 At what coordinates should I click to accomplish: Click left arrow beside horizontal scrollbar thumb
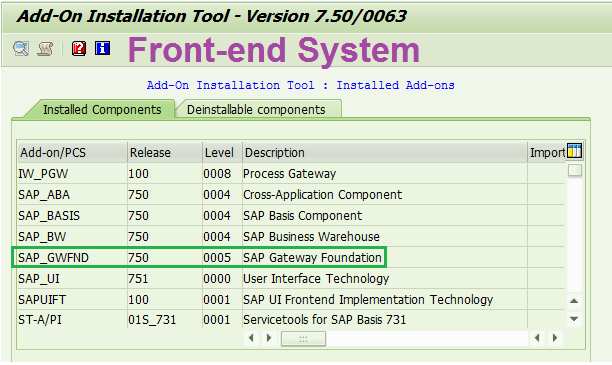[x=251, y=338]
